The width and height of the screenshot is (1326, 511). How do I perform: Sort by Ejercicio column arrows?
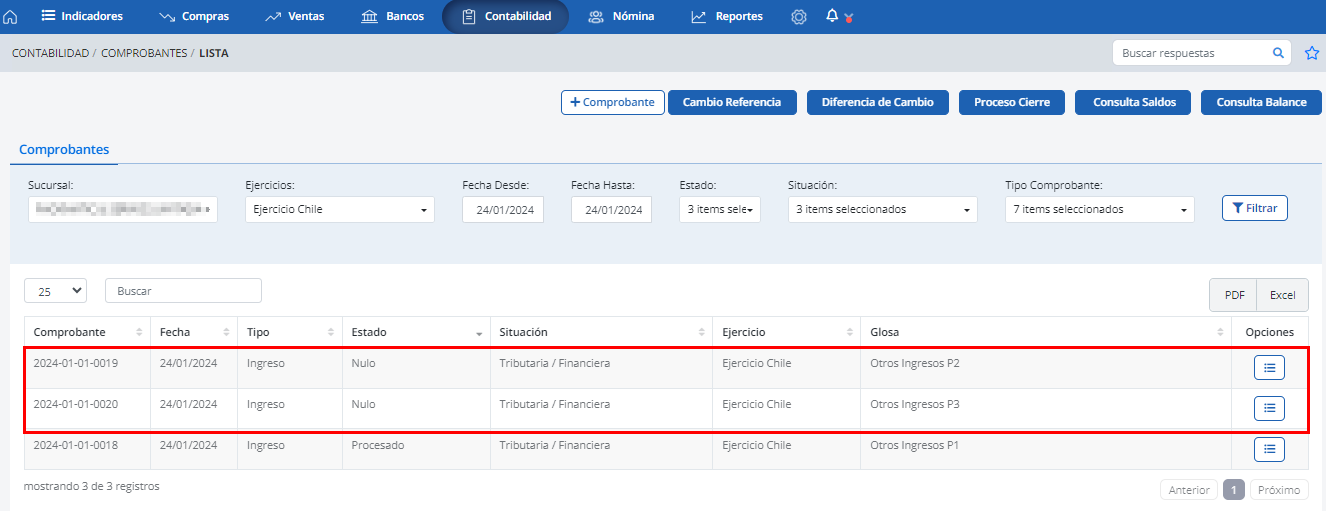click(x=849, y=332)
